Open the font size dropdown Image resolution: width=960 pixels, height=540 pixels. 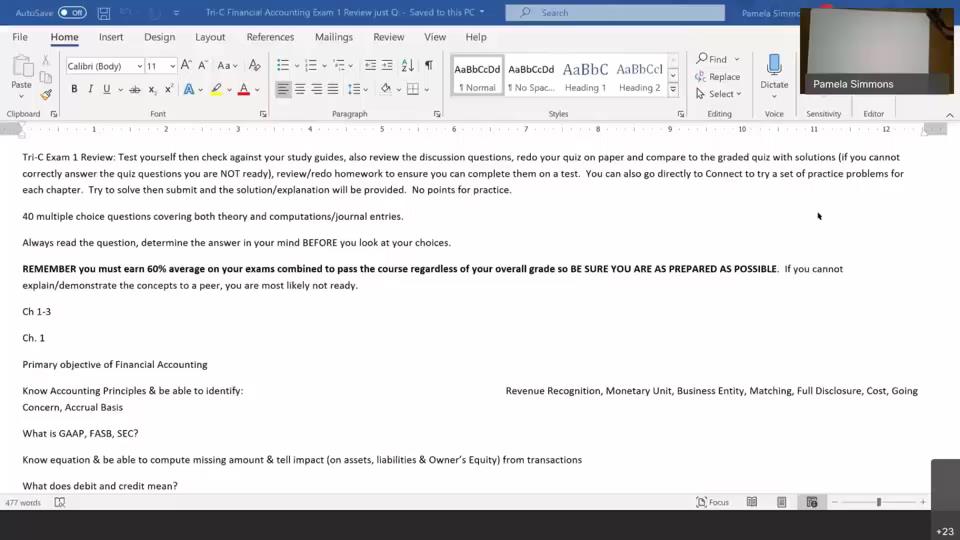(x=173, y=66)
